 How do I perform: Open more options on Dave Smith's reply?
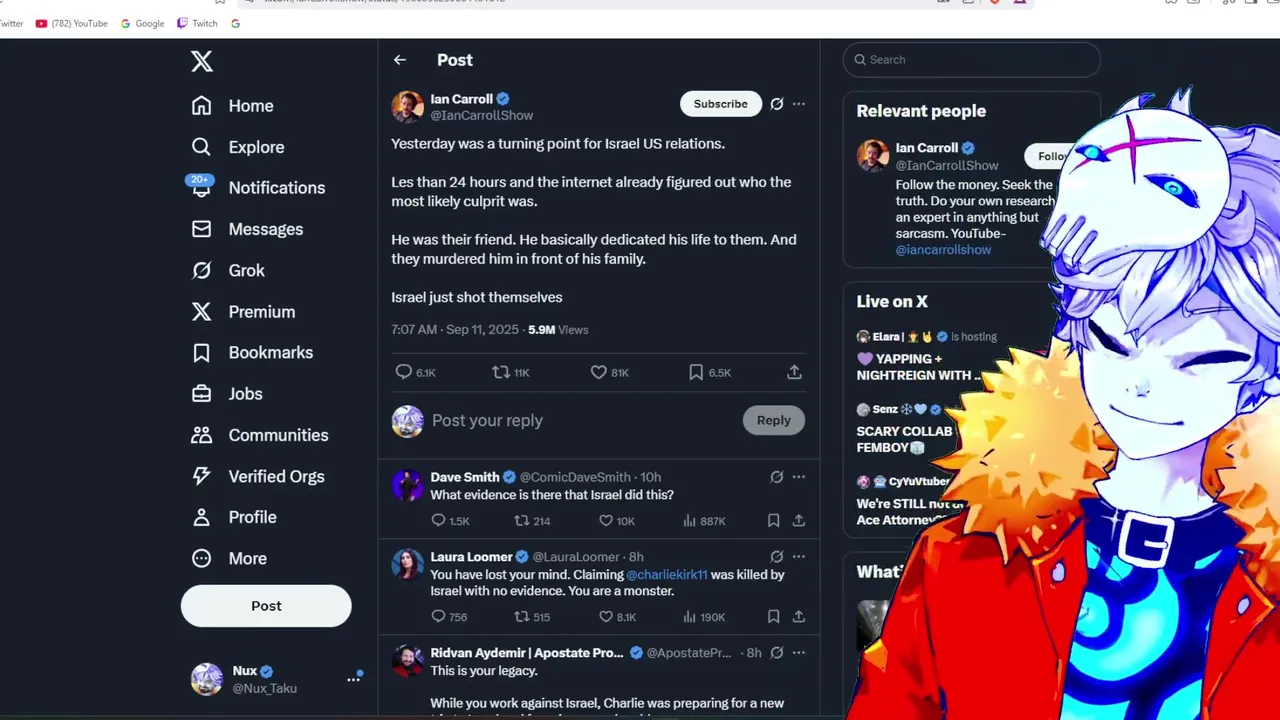798,477
